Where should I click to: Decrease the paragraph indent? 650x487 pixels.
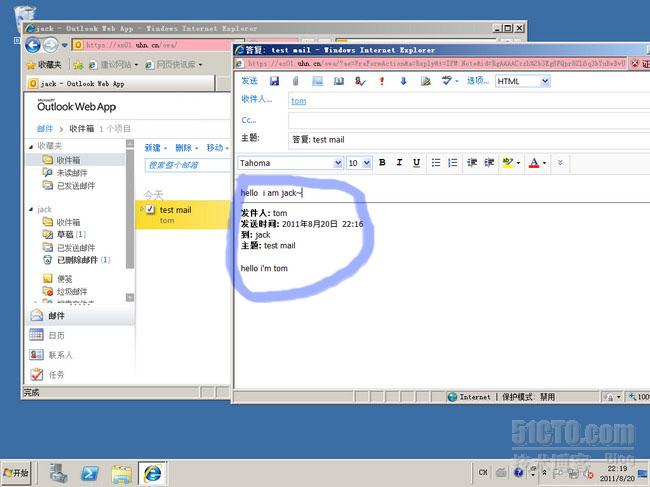(x=472, y=162)
